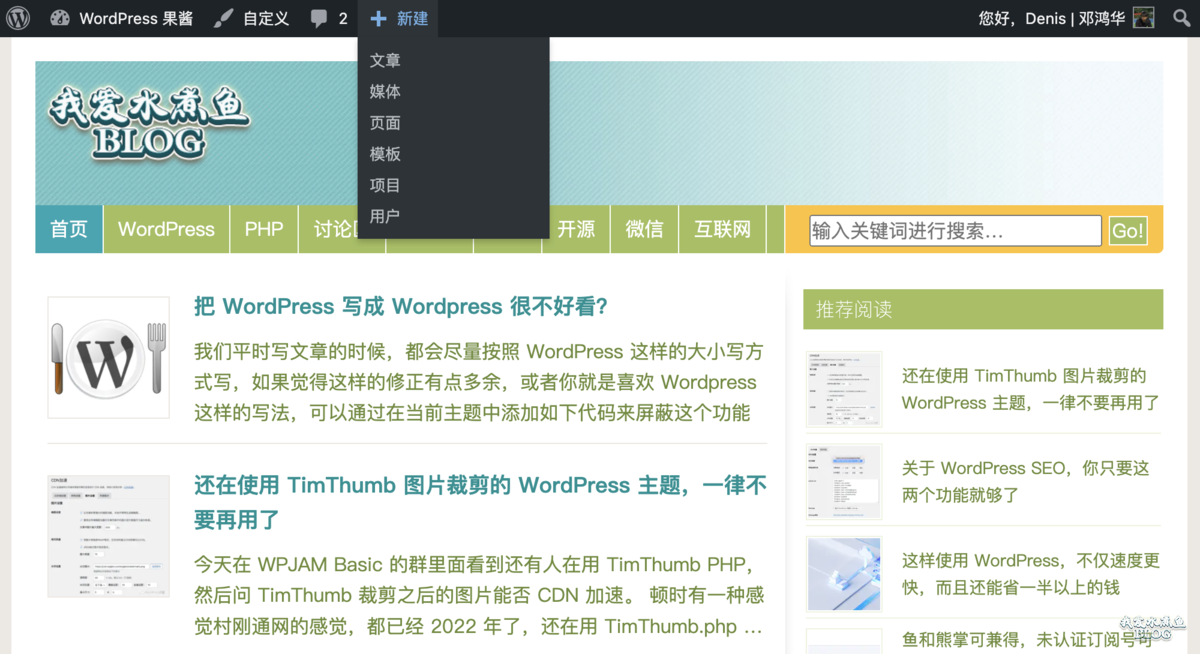The width and height of the screenshot is (1200, 654).
Task: Open the PHP navigation tab
Action: coord(264,229)
